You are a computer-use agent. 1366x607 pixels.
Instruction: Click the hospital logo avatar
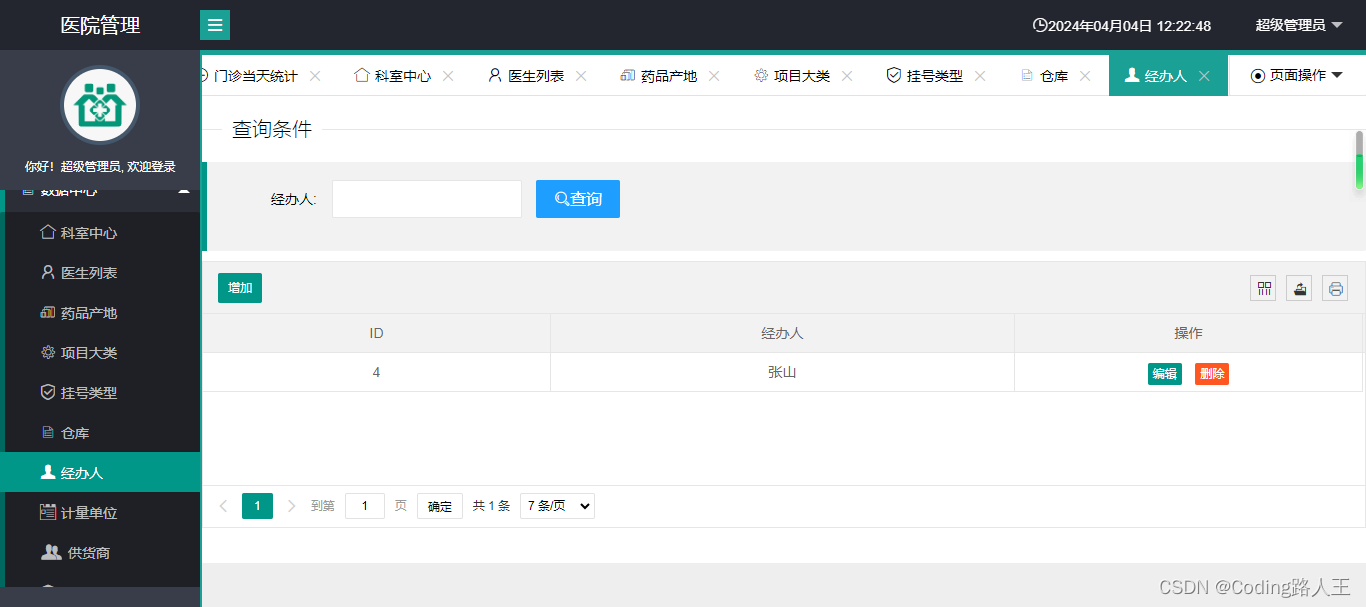tap(100, 105)
